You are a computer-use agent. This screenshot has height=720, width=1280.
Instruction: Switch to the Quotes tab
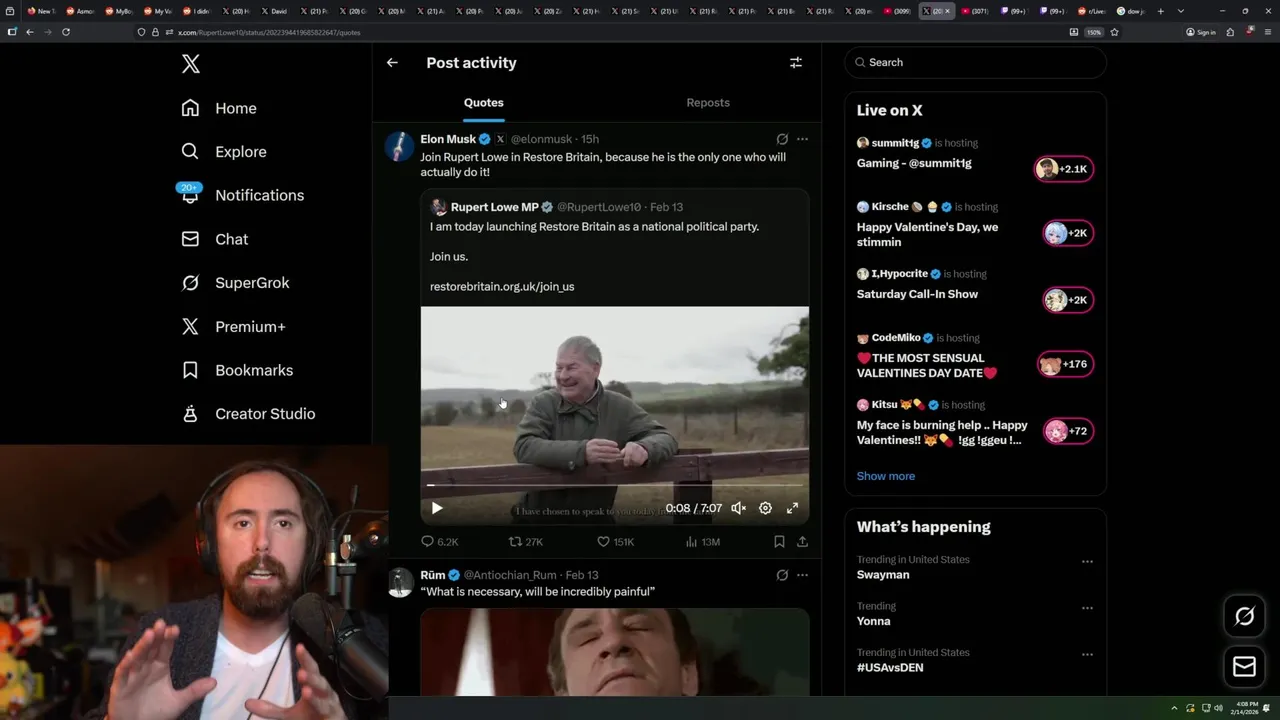pos(484,103)
